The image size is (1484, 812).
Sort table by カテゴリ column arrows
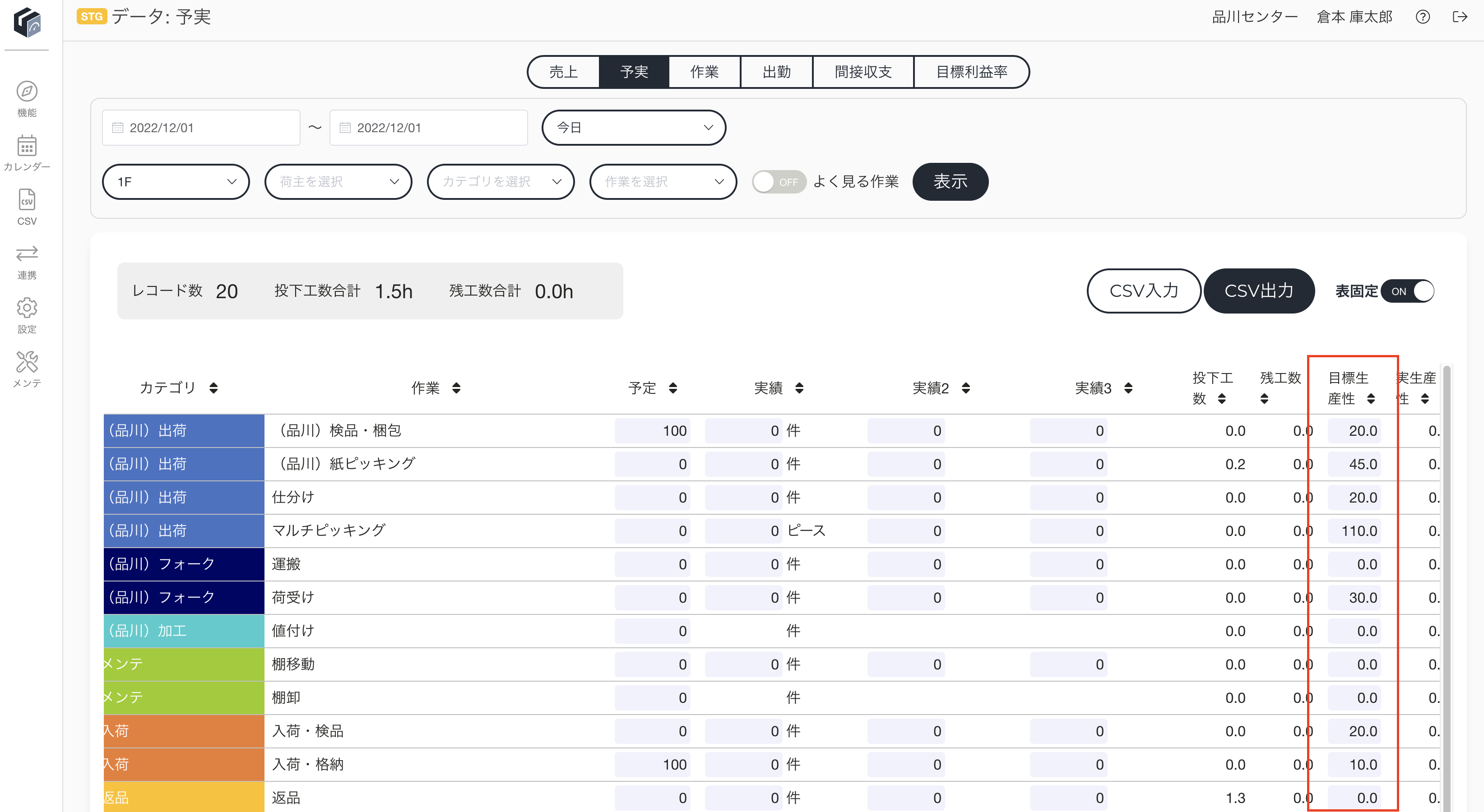[x=214, y=388]
